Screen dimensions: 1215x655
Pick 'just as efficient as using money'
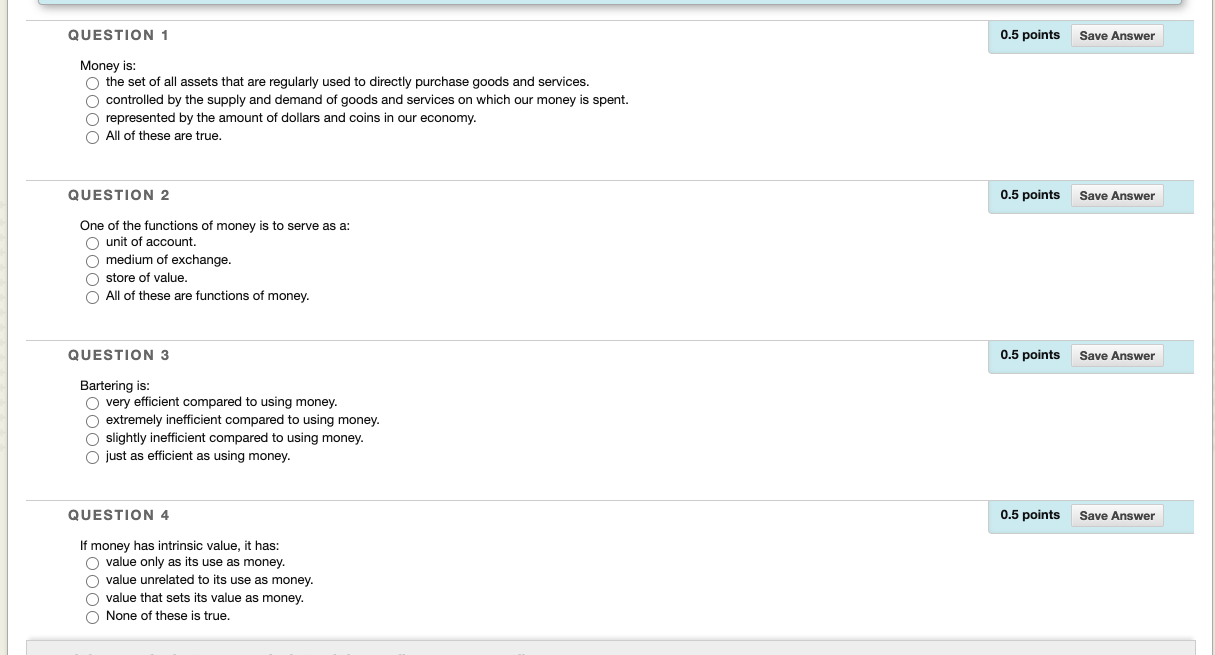pyautogui.click(x=93, y=457)
